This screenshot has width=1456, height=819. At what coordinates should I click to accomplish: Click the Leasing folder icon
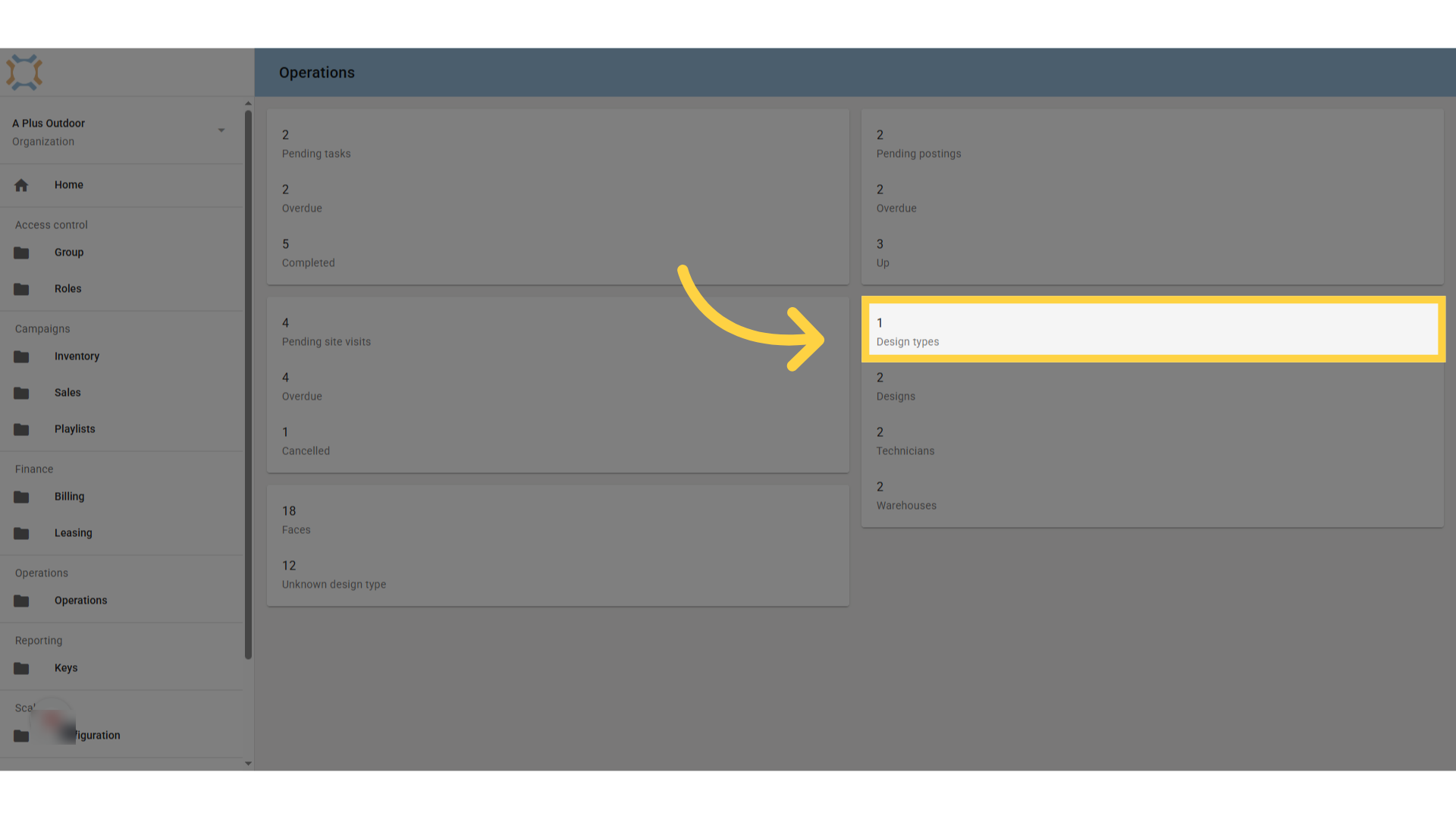point(21,533)
